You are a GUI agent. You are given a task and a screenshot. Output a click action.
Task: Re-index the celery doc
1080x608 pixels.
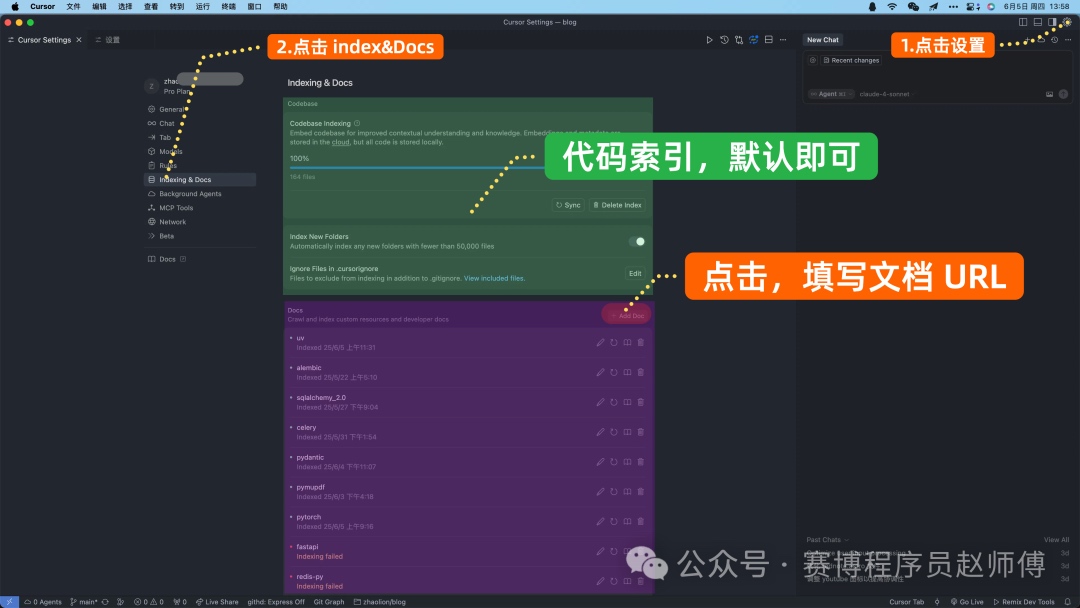point(614,432)
